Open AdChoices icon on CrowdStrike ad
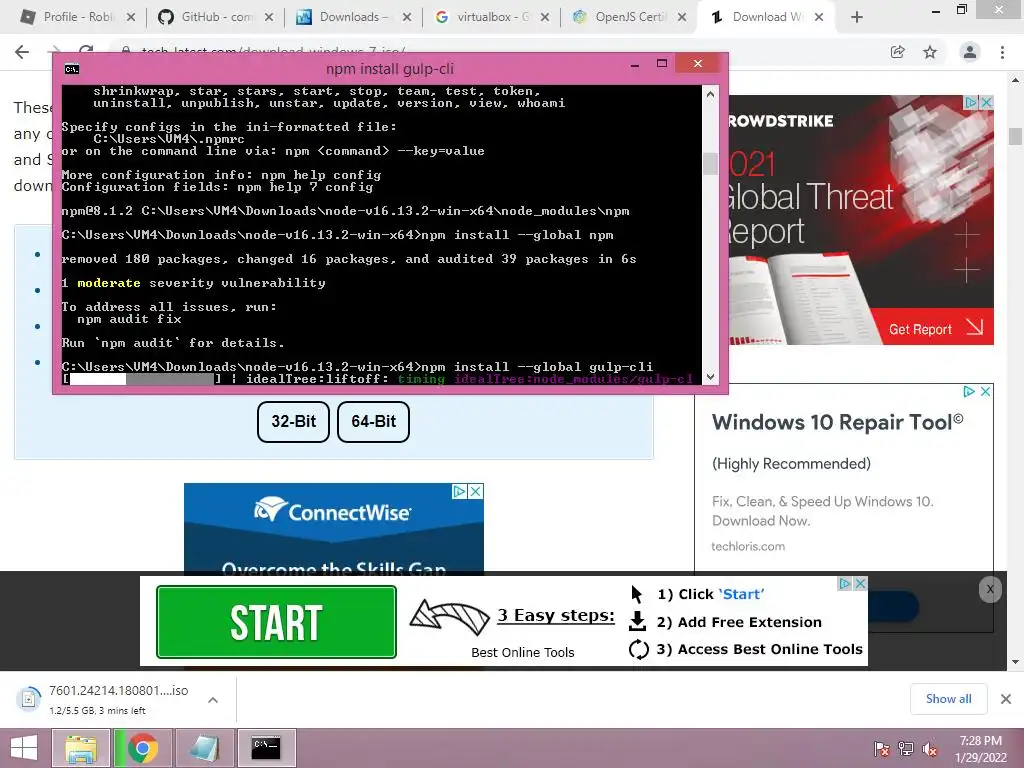The height and width of the screenshot is (768, 1024). (x=971, y=103)
